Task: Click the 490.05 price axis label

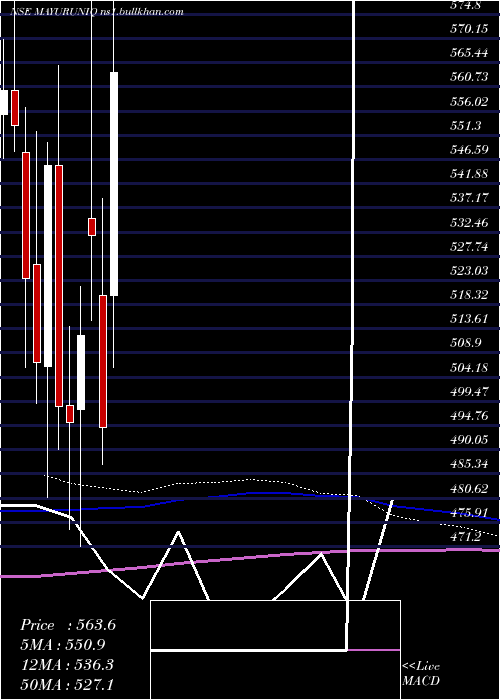Action: (x=469, y=440)
